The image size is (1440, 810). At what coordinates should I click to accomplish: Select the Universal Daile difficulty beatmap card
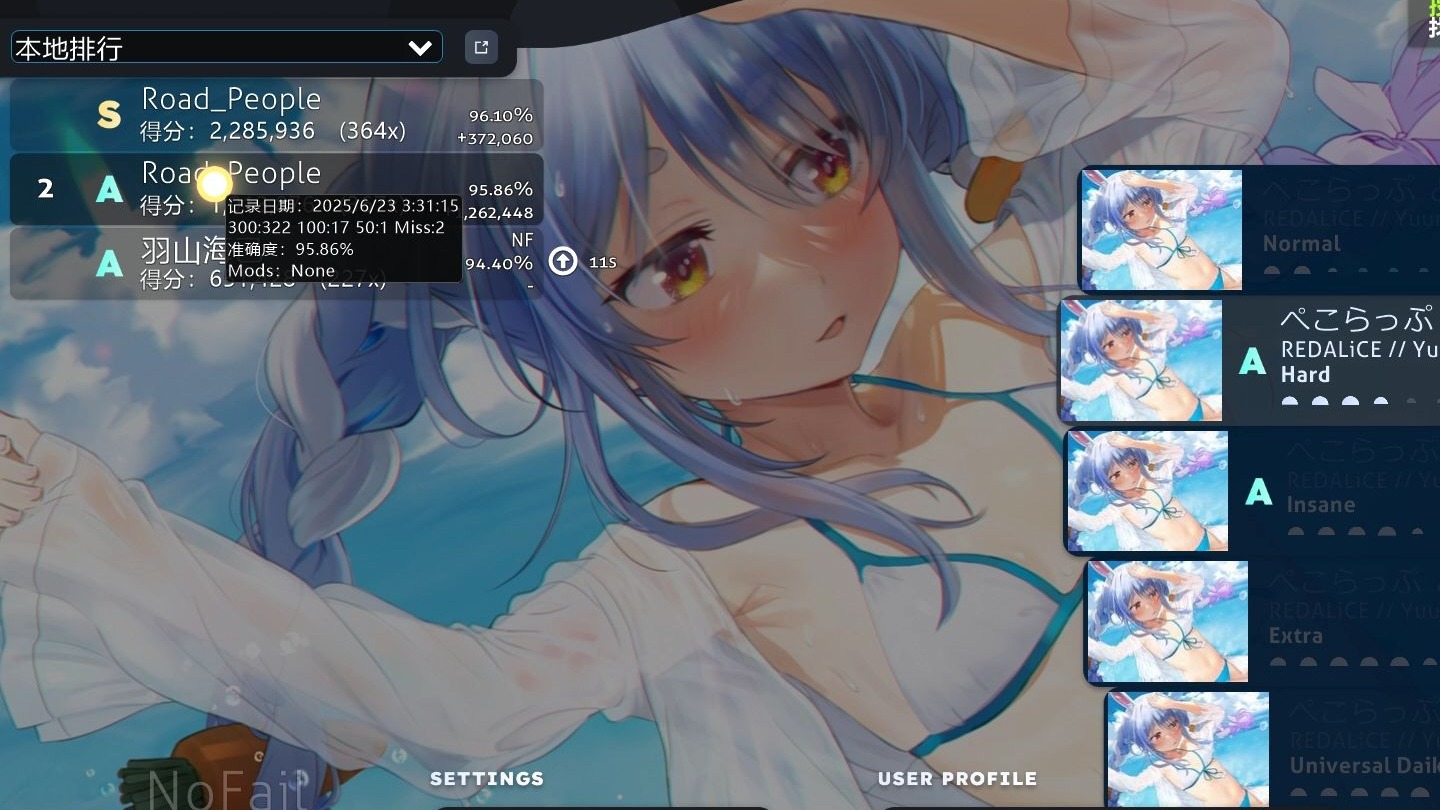[x=1272, y=749]
